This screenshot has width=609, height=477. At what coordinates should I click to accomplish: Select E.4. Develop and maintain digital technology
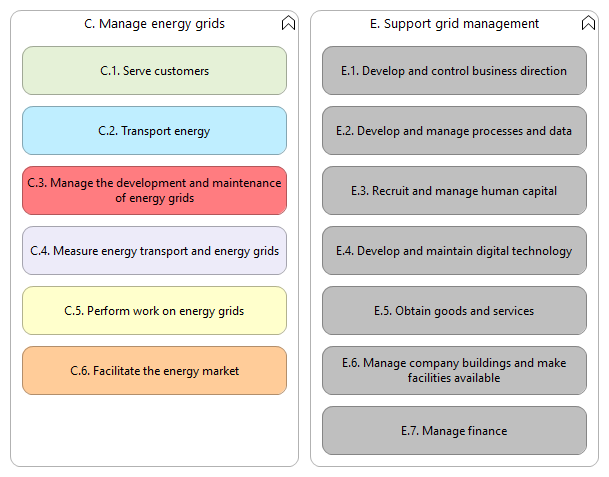coord(454,251)
